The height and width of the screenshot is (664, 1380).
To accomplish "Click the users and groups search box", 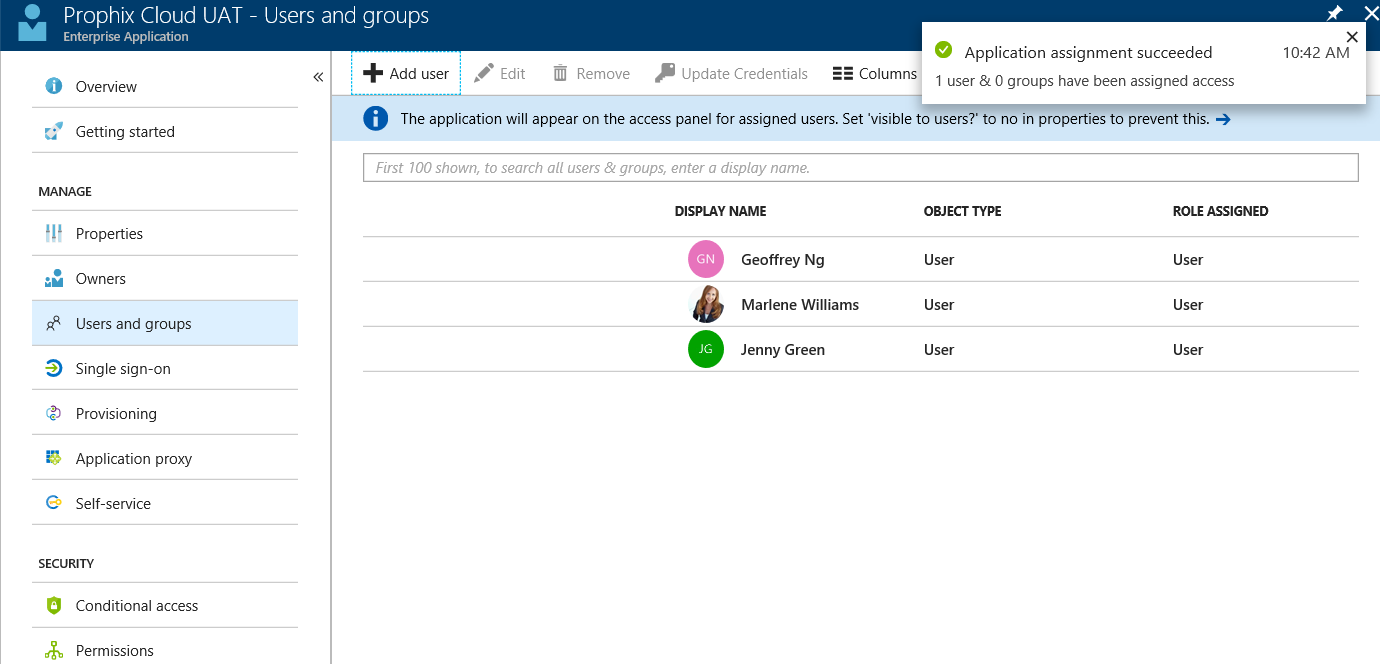I will (x=860, y=167).
